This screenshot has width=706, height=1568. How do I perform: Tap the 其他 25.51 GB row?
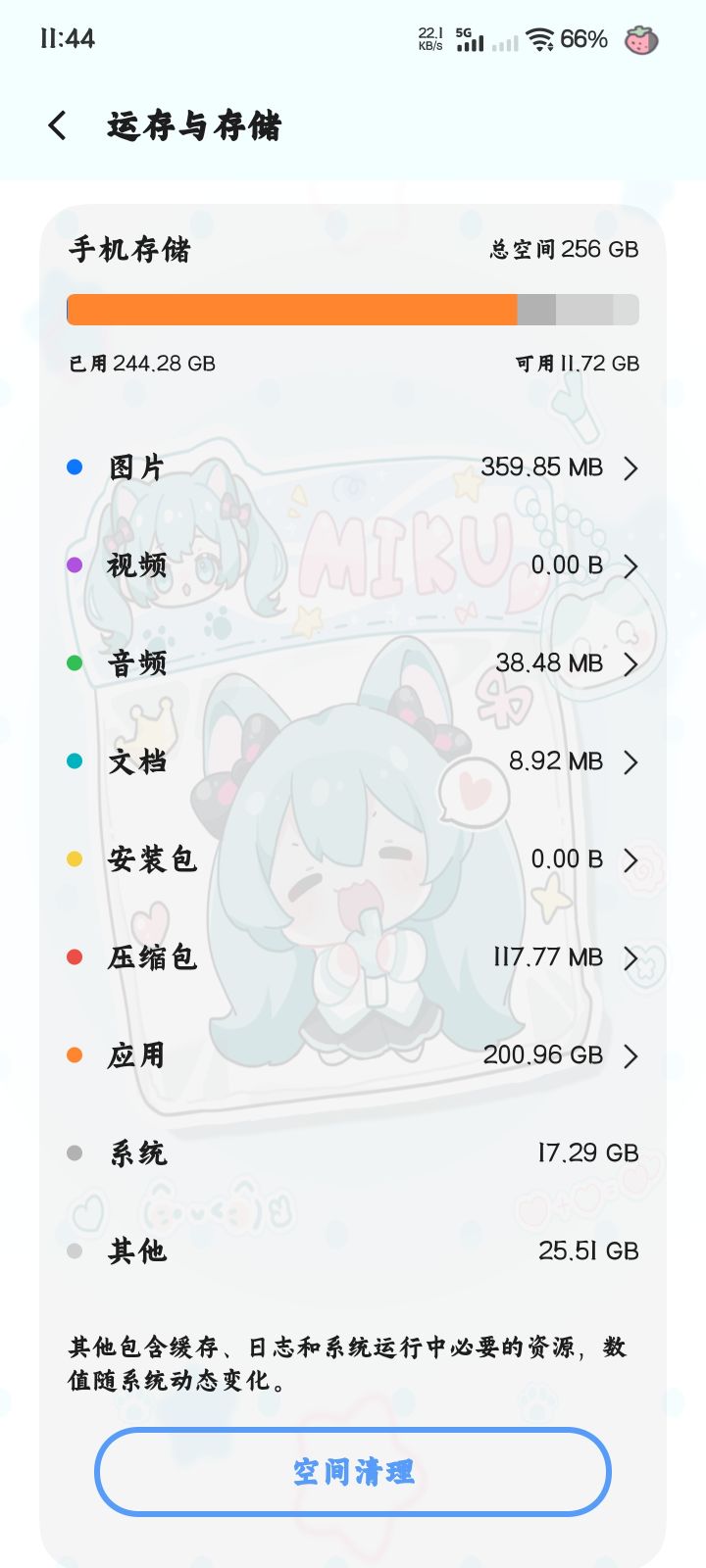click(353, 1251)
